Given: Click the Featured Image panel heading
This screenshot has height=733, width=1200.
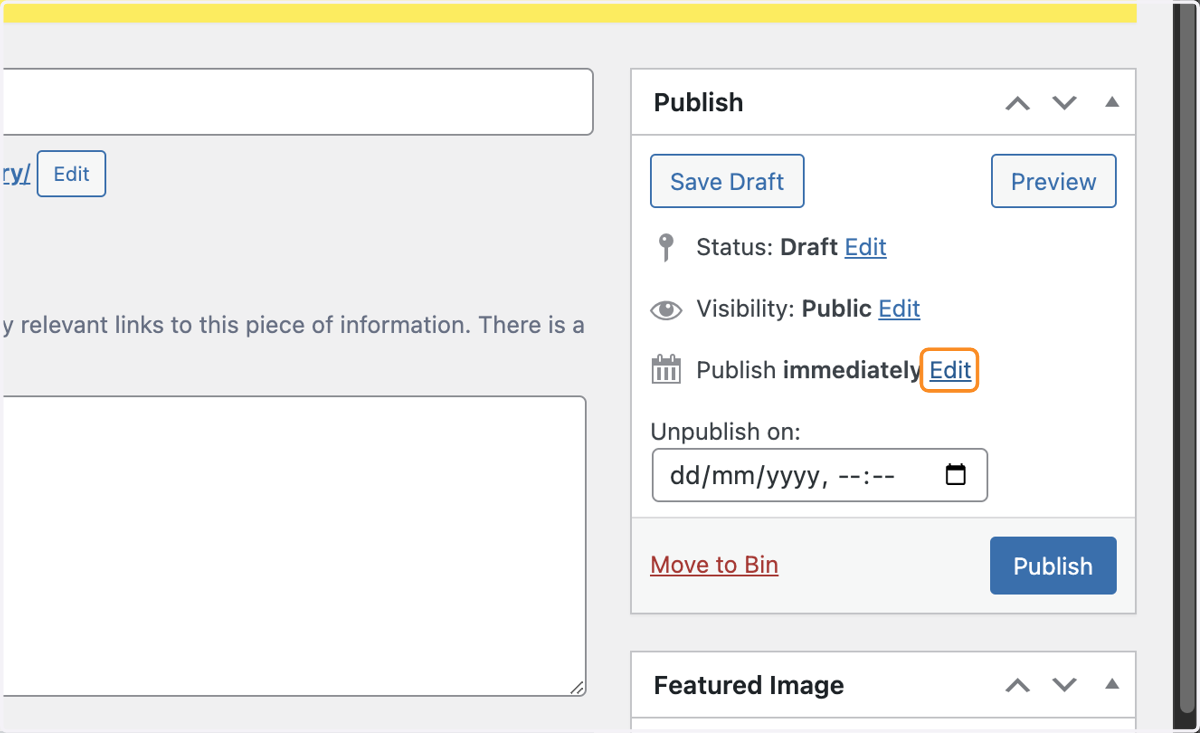Looking at the screenshot, I should (x=749, y=685).
